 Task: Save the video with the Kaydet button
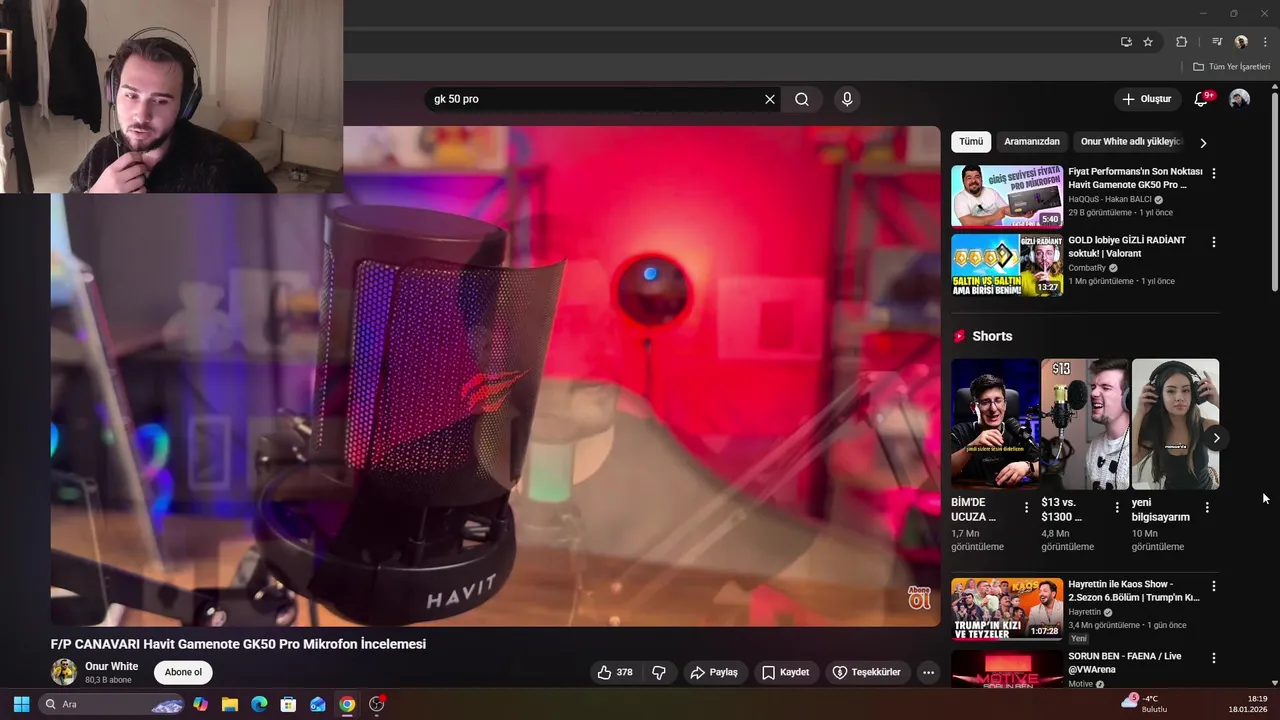(785, 672)
